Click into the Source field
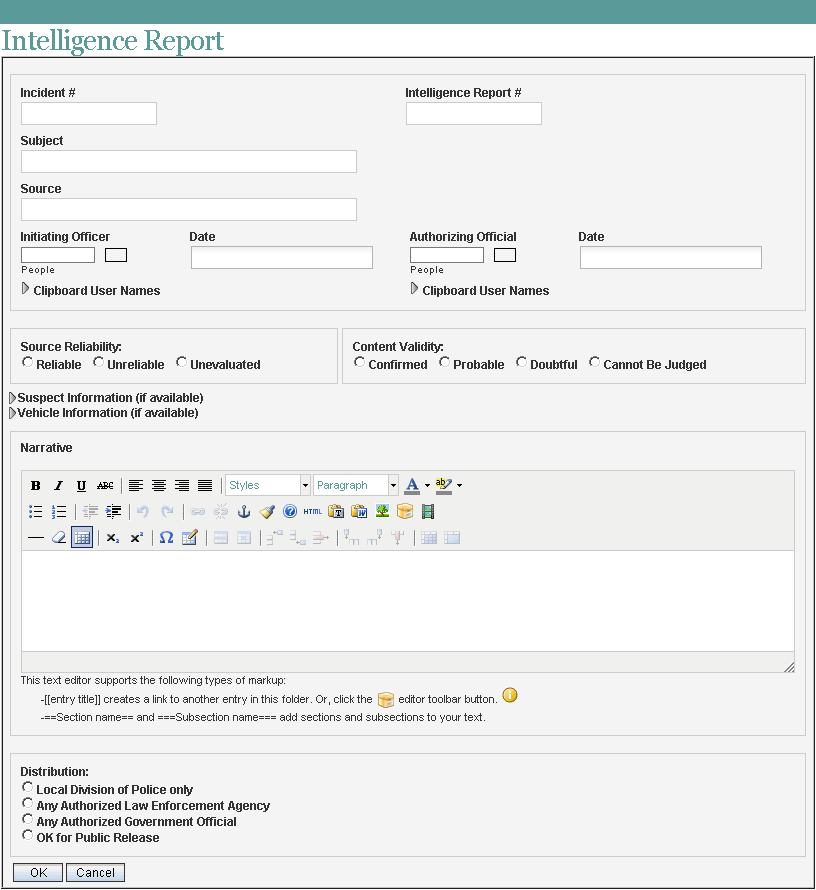The image size is (816, 890). [189, 209]
